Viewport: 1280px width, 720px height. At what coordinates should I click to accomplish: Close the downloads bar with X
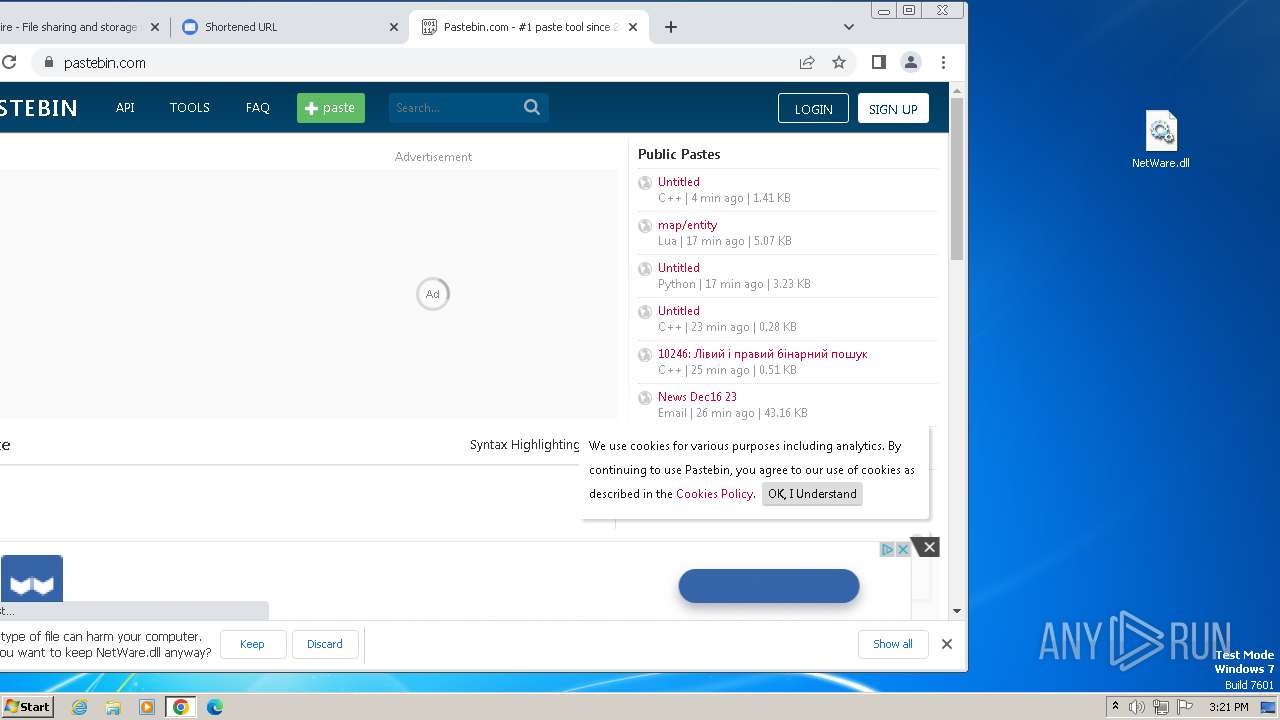click(947, 644)
